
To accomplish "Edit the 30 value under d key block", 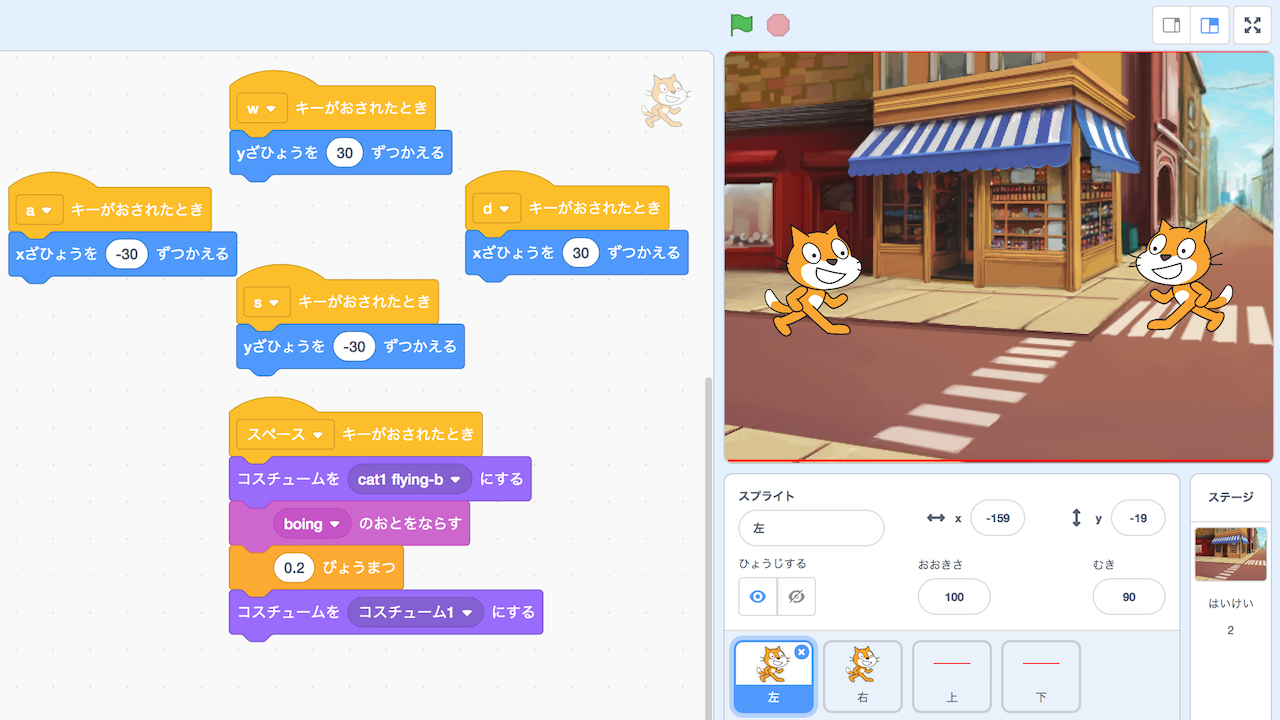I will 581,253.
